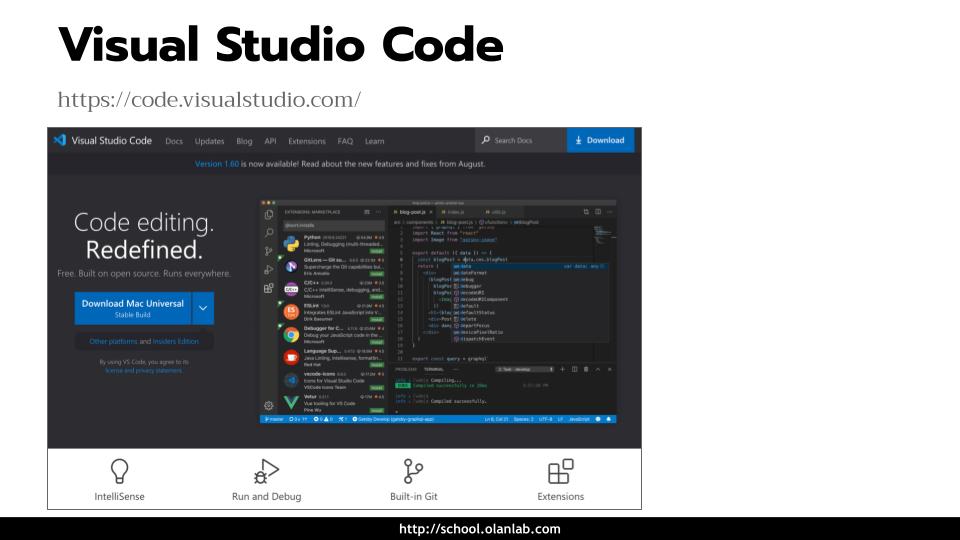Click into the Search Docs field
This screenshot has height=540, width=960.
pyautogui.click(x=525, y=141)
